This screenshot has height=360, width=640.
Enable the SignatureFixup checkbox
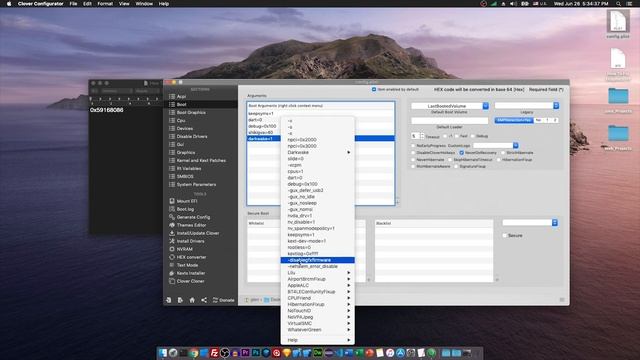tap(456, 167)
